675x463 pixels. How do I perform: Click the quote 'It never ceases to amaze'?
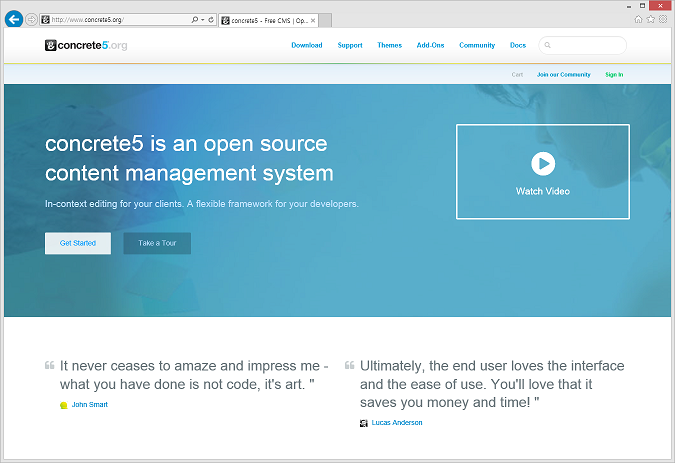(194, 375)
